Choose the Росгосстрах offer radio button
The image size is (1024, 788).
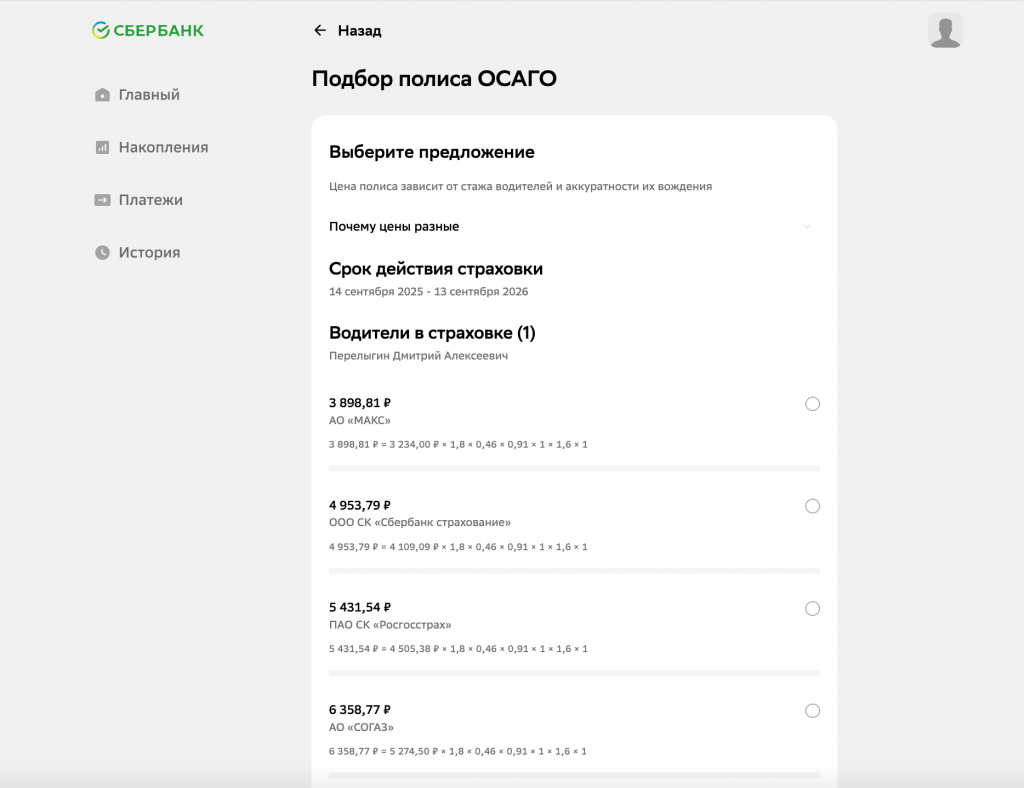pyautogui.click(x=812, y=609)
